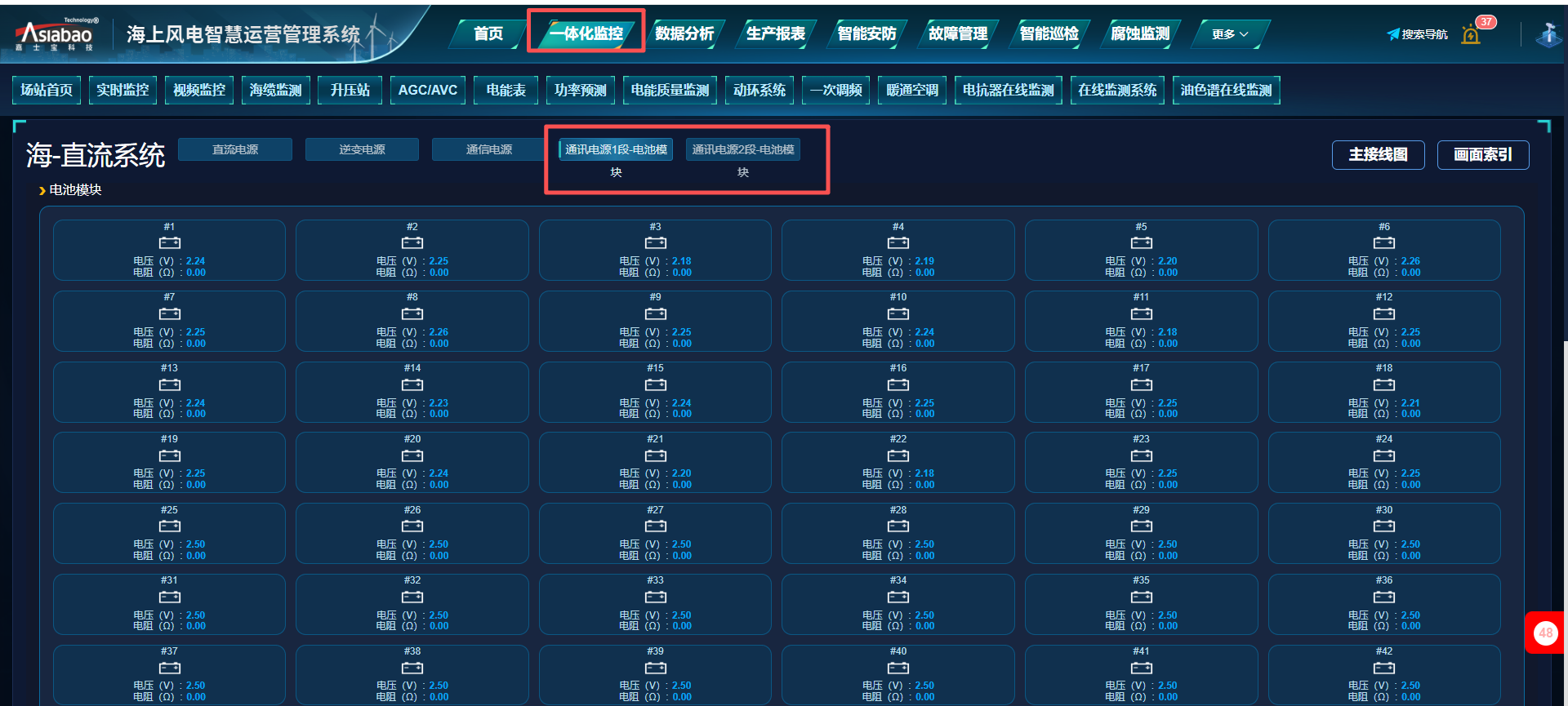
Task: Open the 故障管理 top tab
Action: tap(958, 33)
